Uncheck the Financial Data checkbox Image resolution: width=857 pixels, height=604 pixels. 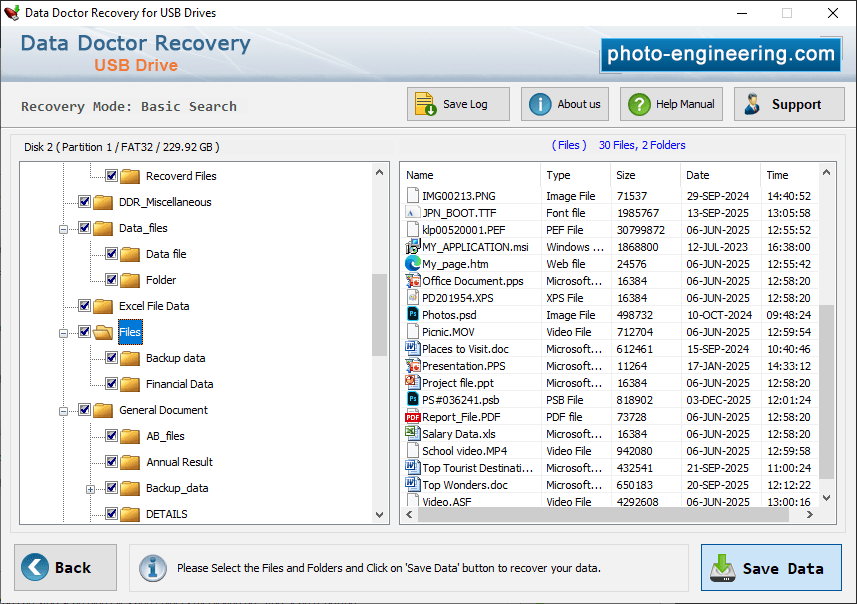point(111,384)
